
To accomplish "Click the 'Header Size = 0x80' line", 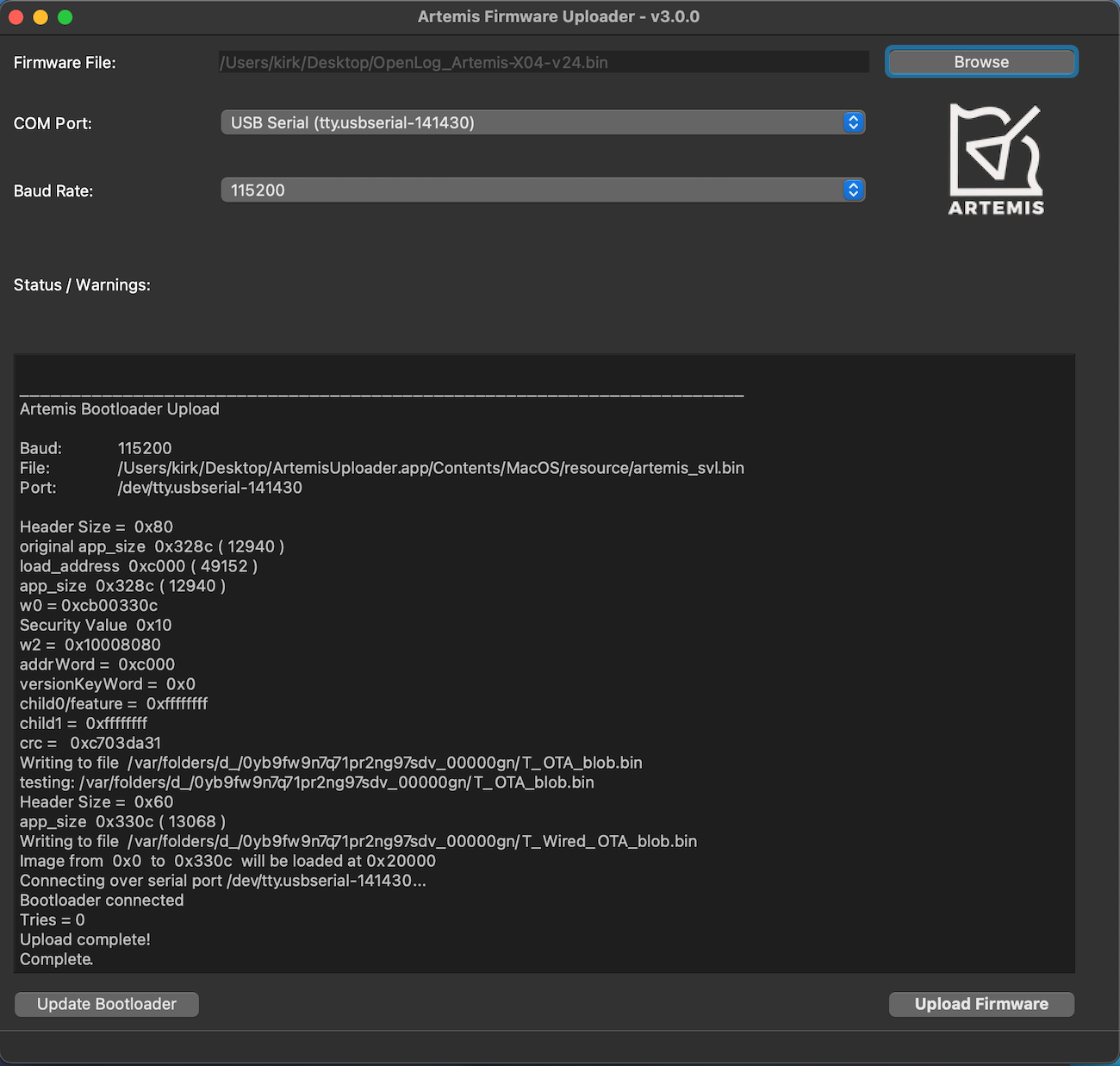I will 96,527.
